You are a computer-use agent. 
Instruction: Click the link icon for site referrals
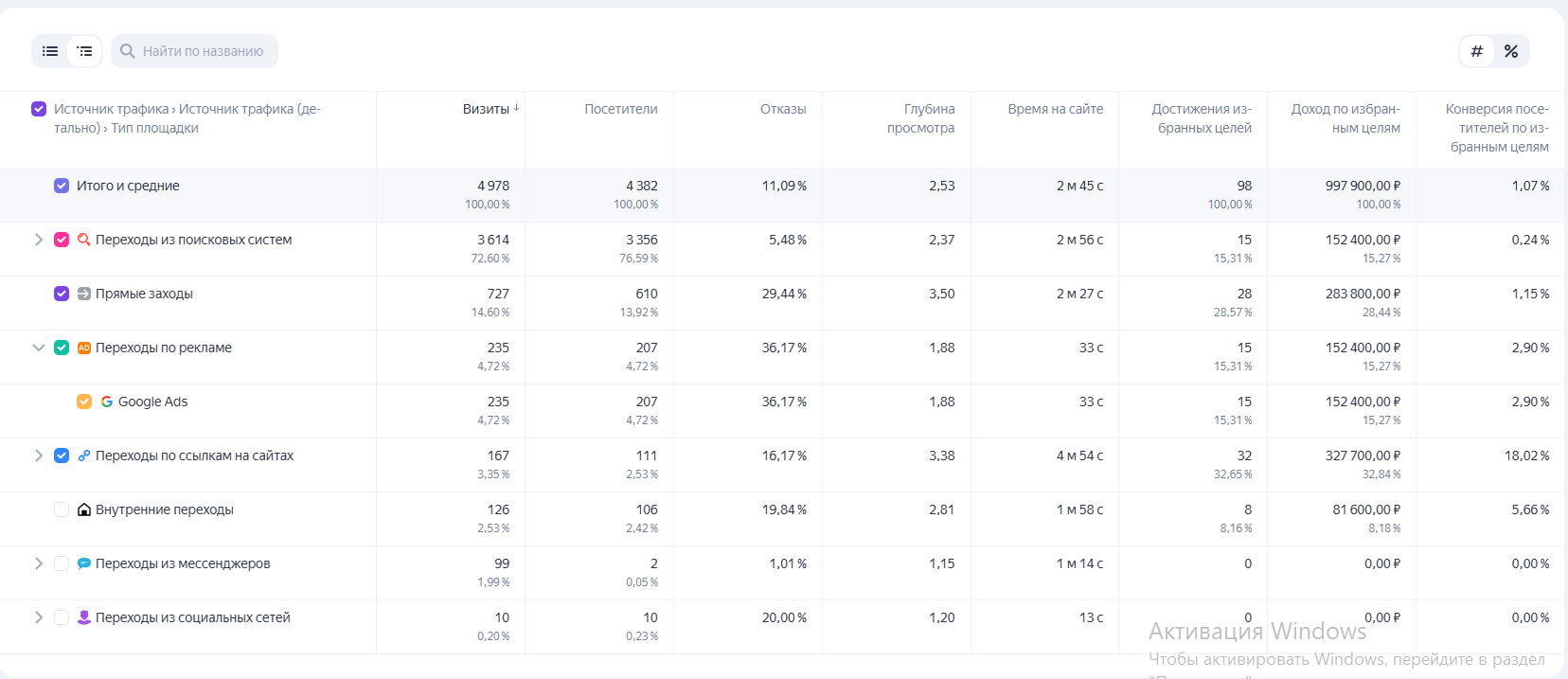coord(83,456)
